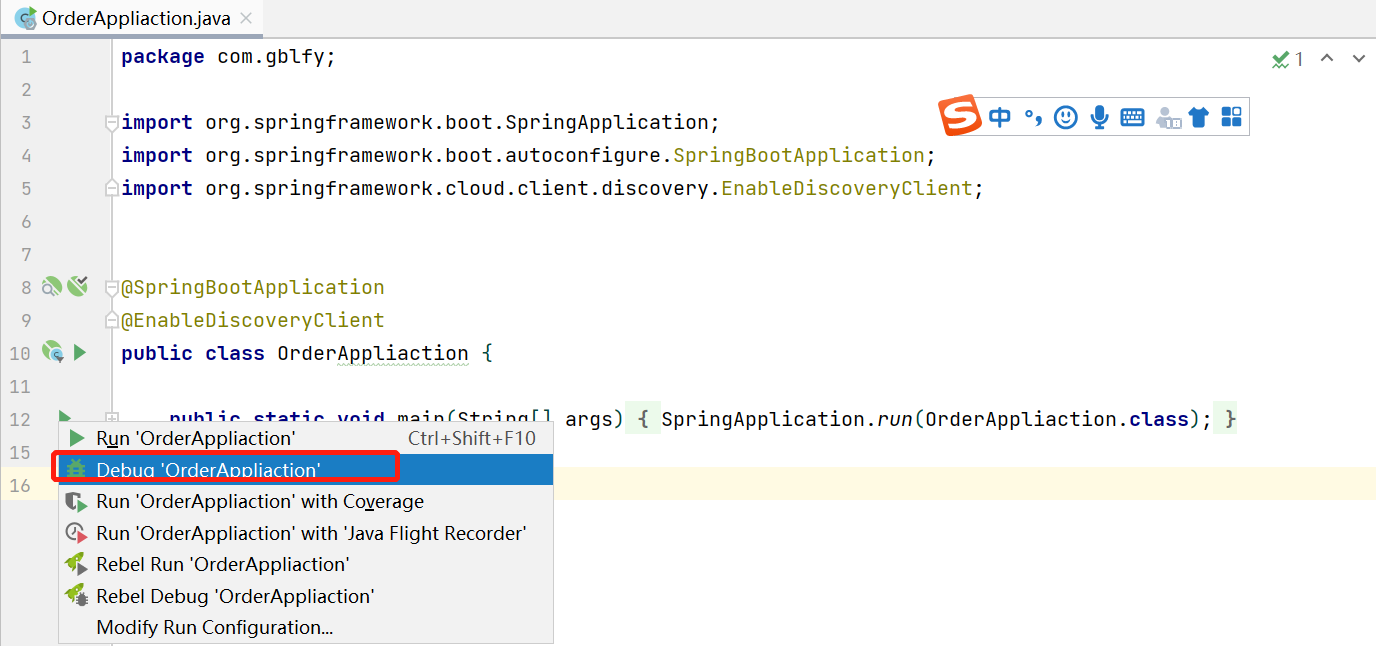Select Debug 'OrderAppliaction' menu entry
Screen dimensions: 1376x646
[x=306, y=470]
